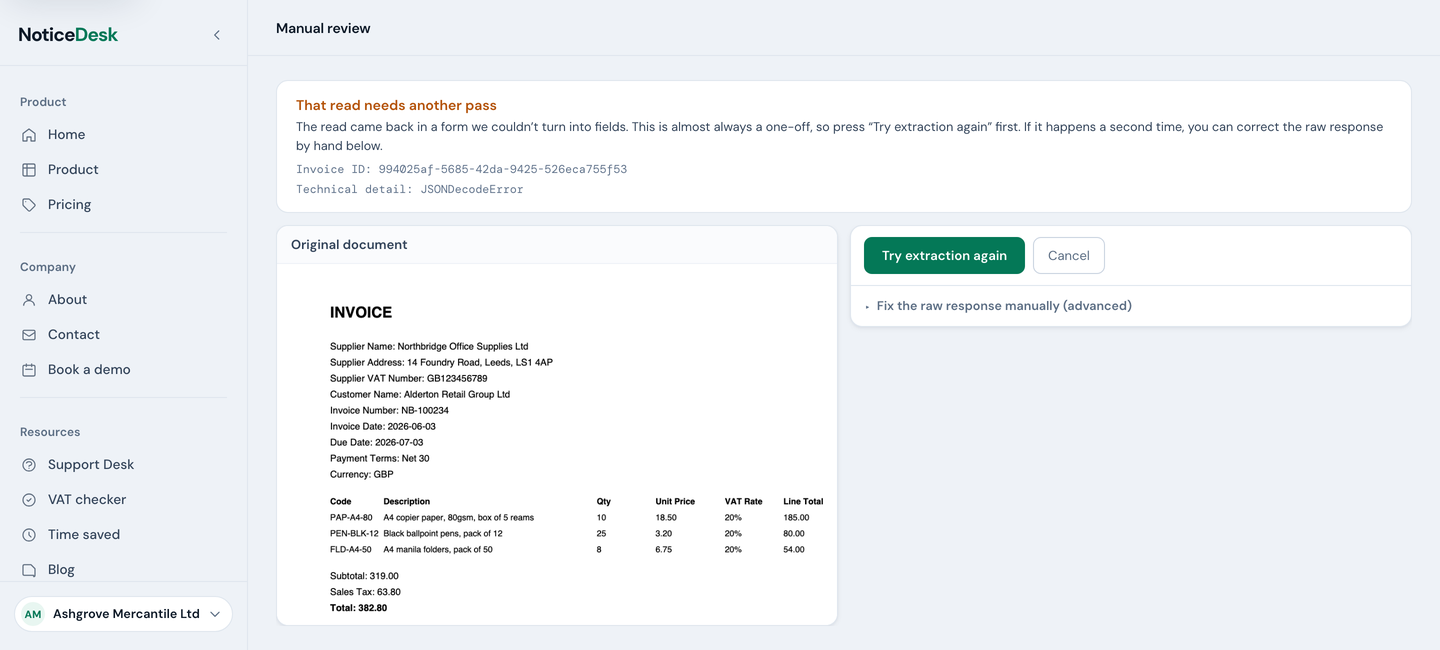Click the INVOICE heading in document
Viewport: 1440px width, 650px height.
[361, 313]
